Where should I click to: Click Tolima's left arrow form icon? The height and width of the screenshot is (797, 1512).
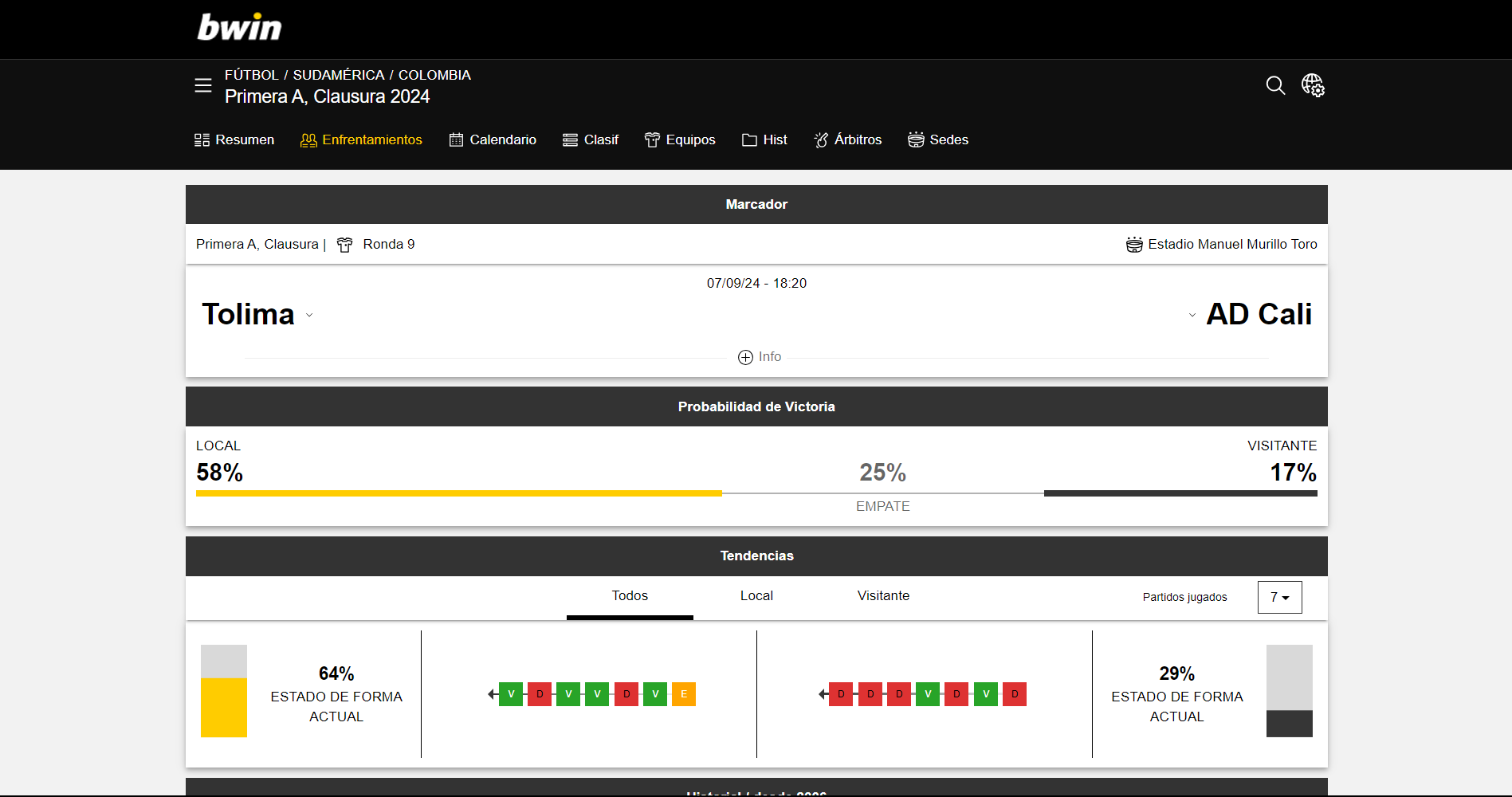pyautogui.click(x=493, y=694)
